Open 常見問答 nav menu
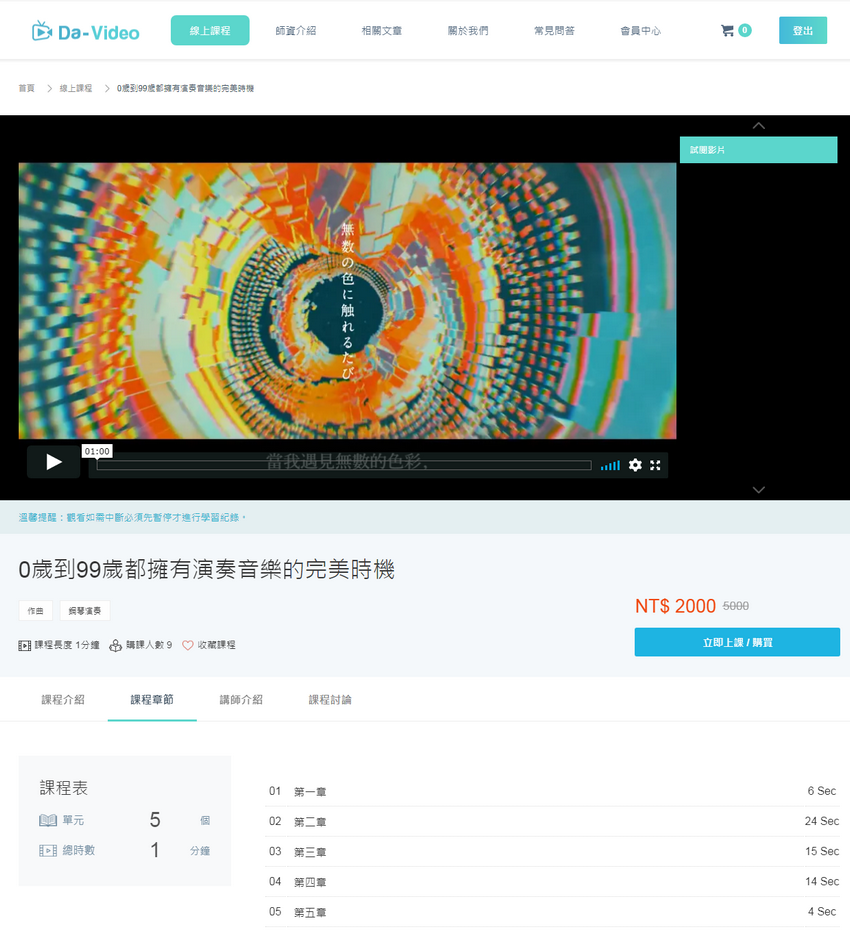Image resolution: width=850 pixels, height=932 pixels. click(x=554, y=30)
